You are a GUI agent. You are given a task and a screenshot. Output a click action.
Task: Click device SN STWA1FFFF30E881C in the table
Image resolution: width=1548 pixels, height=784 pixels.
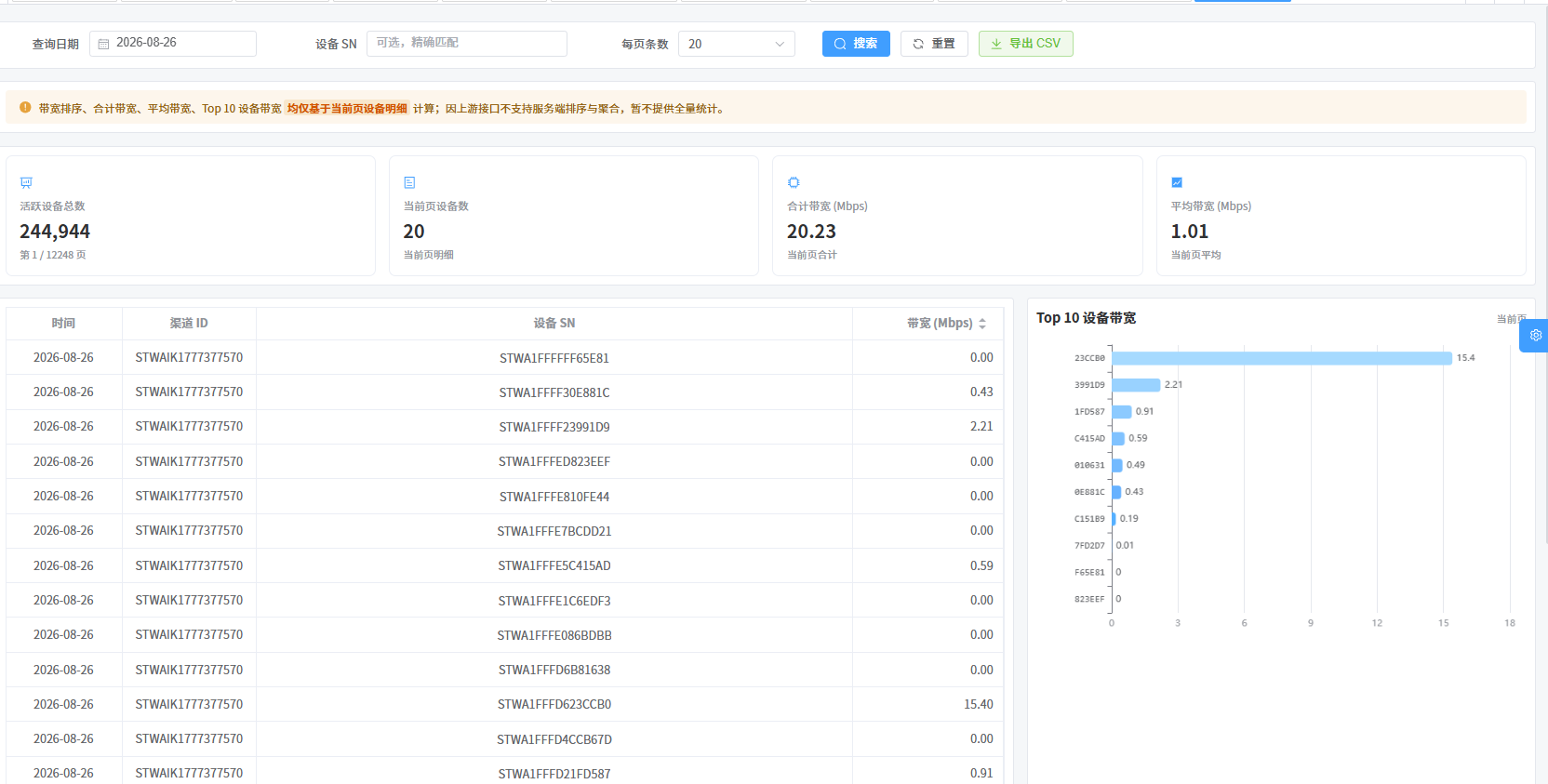click(554, 392)
